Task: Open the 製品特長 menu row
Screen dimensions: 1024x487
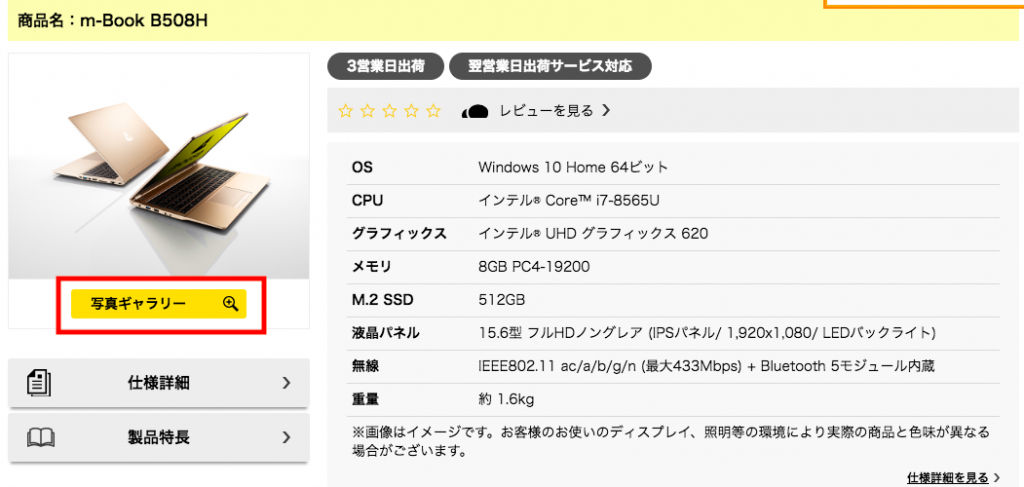Action: tap(159, 437)
